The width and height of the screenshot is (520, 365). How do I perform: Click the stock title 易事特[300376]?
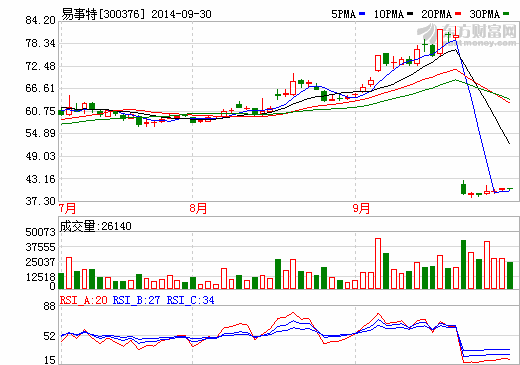[x=104, y=14]
